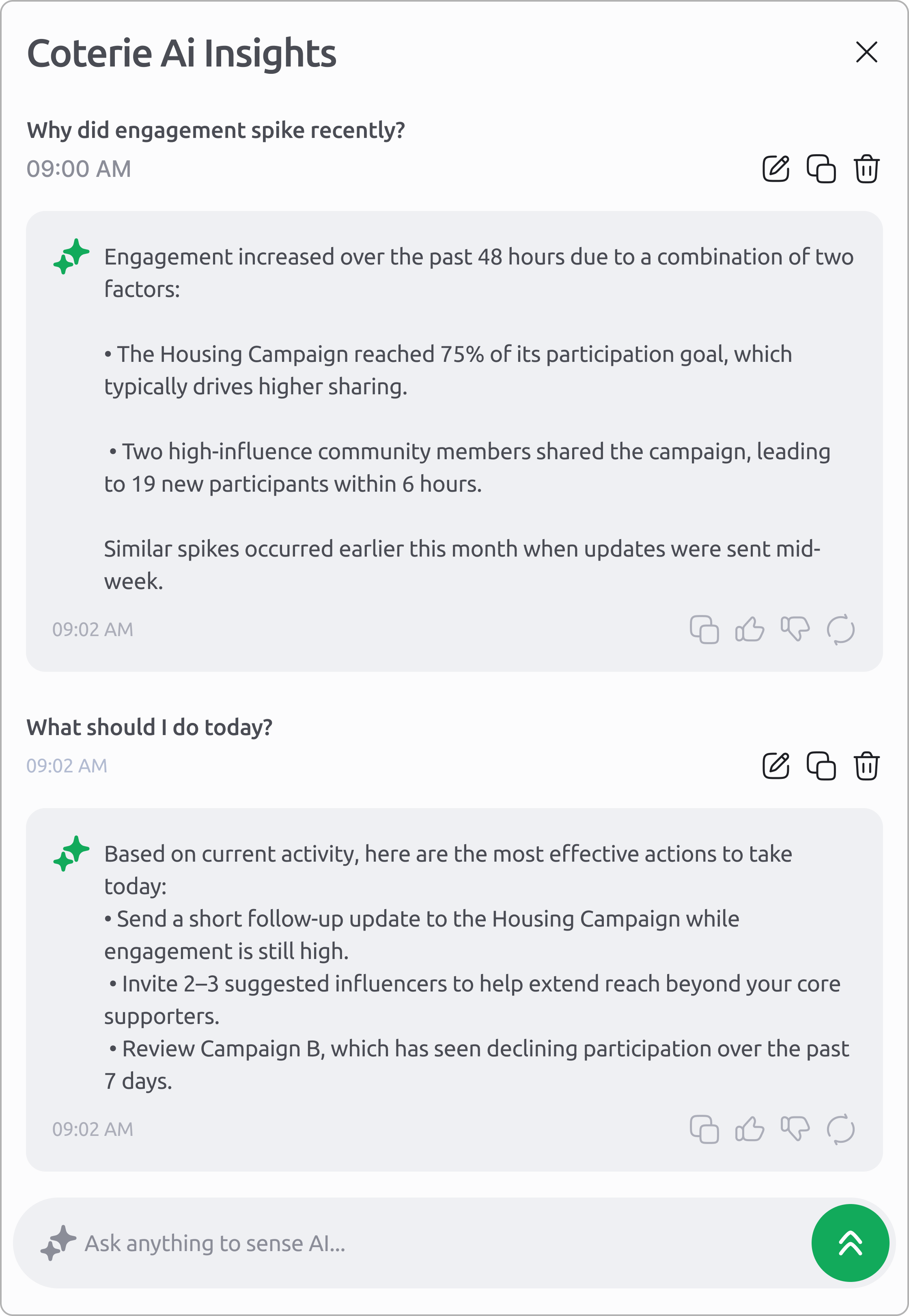Click the sparkle icon in the input bar
Image resolution: width=909 pixels, height=1316 pixels.
58,1243
